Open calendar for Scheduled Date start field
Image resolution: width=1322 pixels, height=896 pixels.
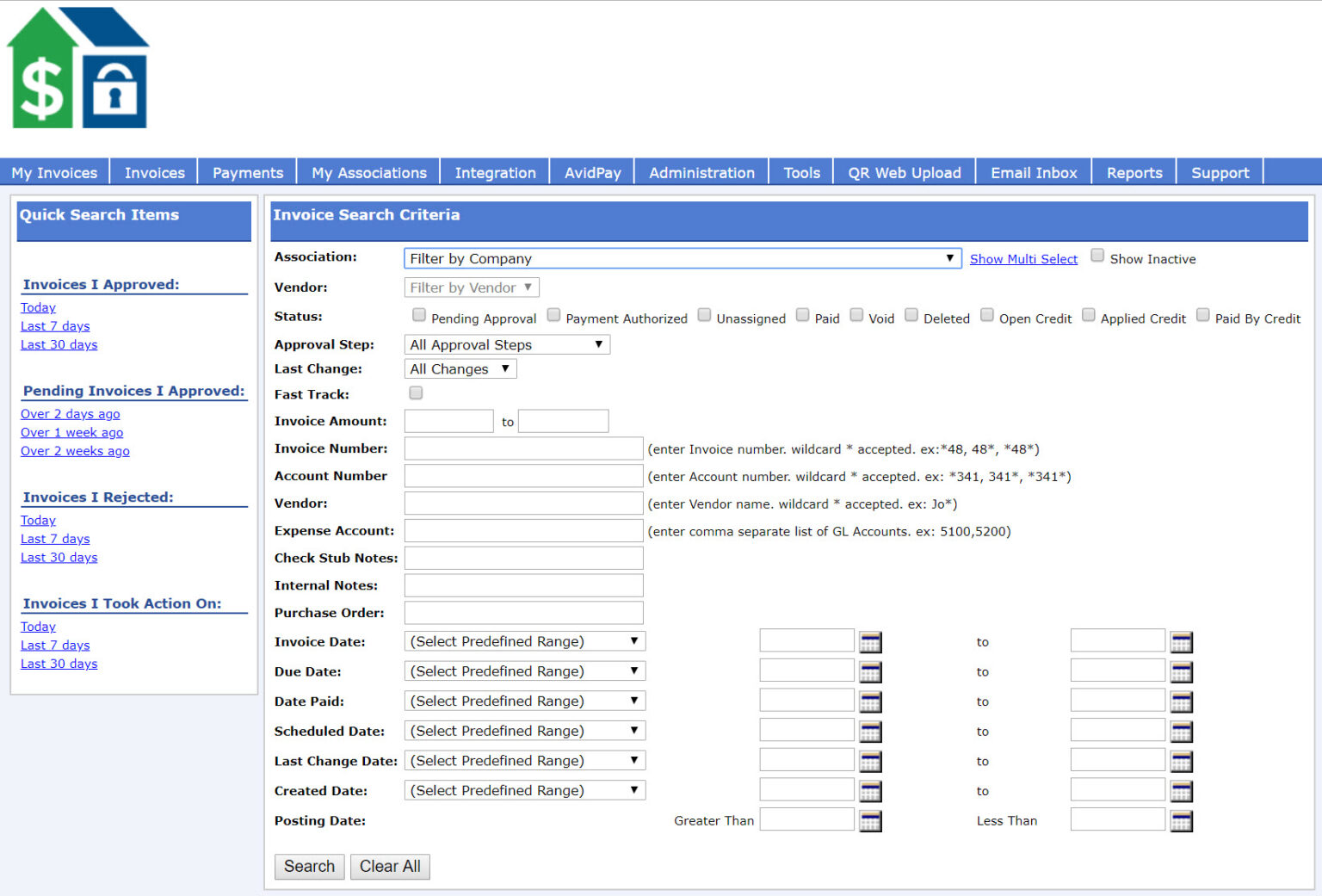tap(870, 732)
